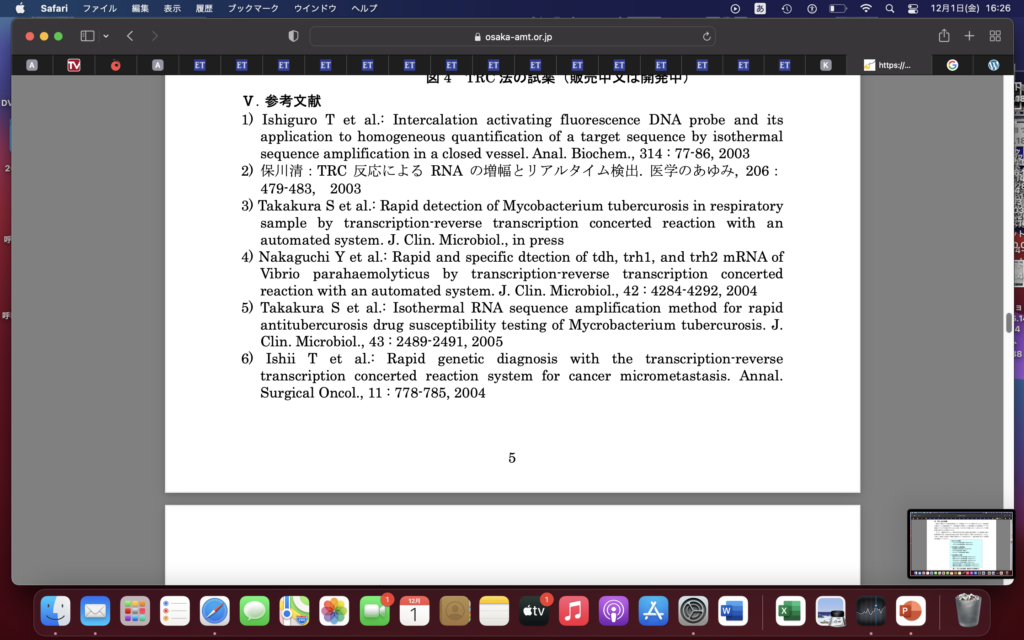Reload the osaka-amt.or.jp page
This screenshot has height=640, width=1024.
707,36
